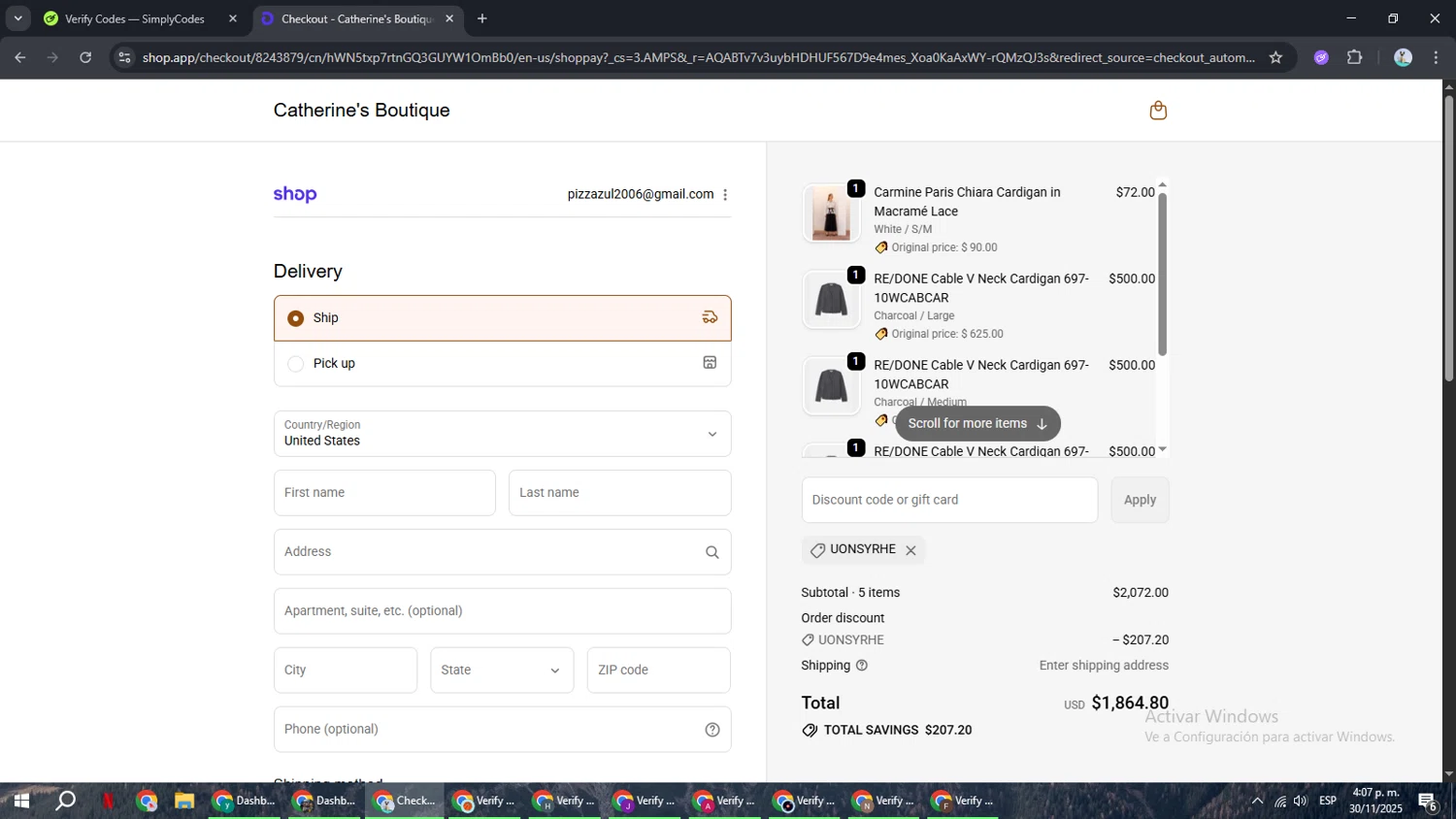The width and height of the screenshot is (1456, 819).
Task: Click the Phone (optional) field
Action: pyautogui.click(x=503, y=730)
